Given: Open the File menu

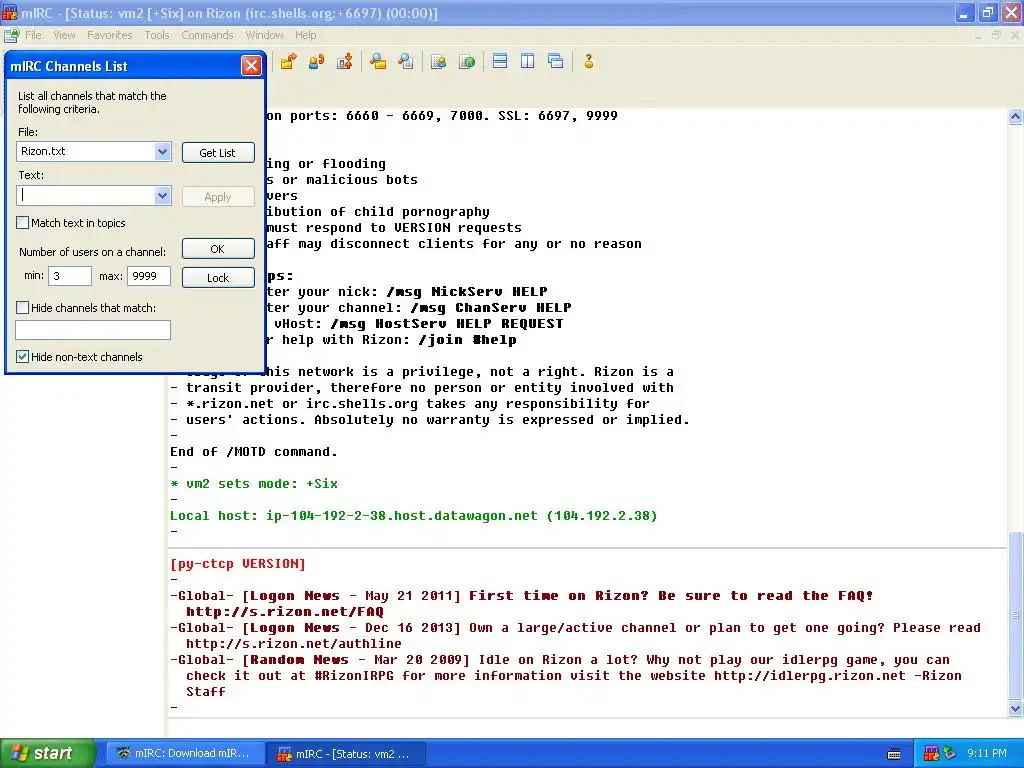Looking at the screenshot, I should click(x=33, y=35).
